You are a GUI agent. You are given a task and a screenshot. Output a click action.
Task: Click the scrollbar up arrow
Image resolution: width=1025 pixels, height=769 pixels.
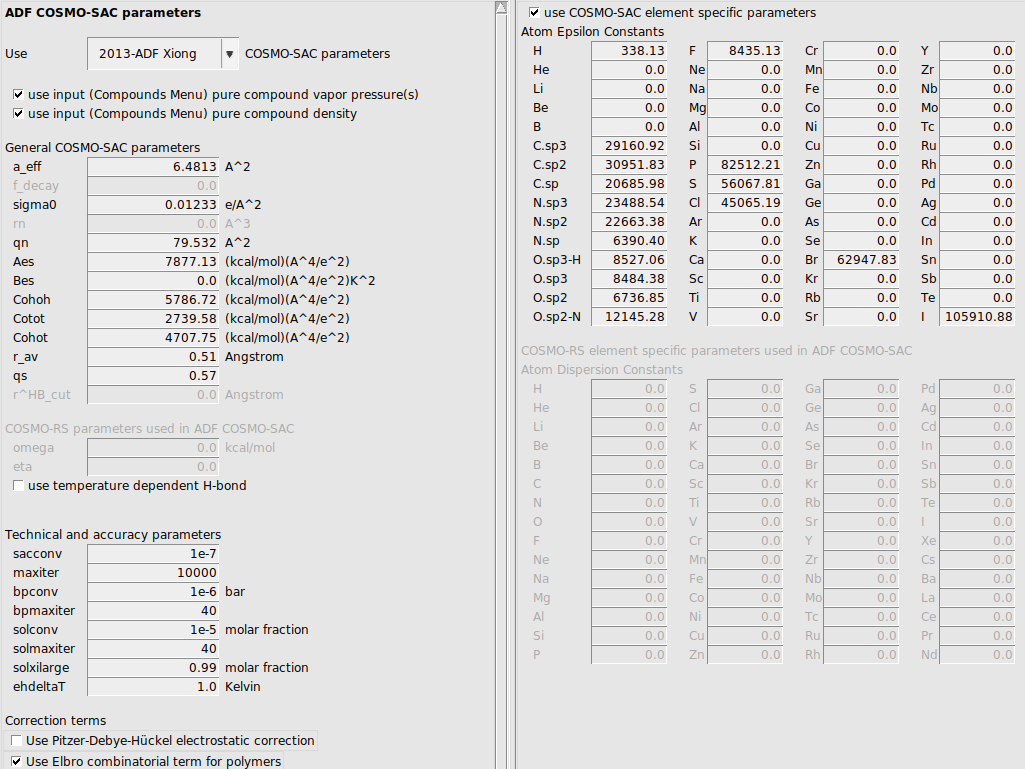(501, 7)
